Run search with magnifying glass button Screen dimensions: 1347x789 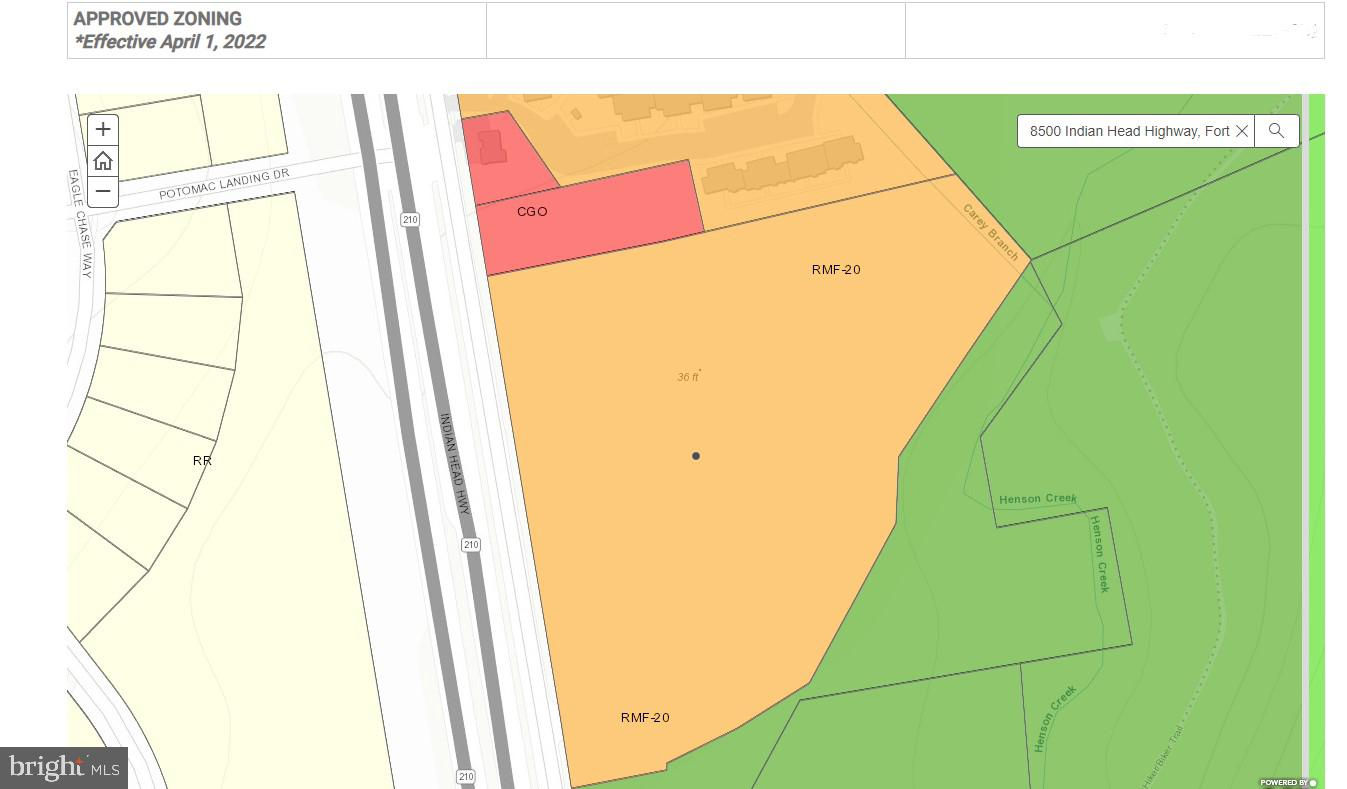1276,131
